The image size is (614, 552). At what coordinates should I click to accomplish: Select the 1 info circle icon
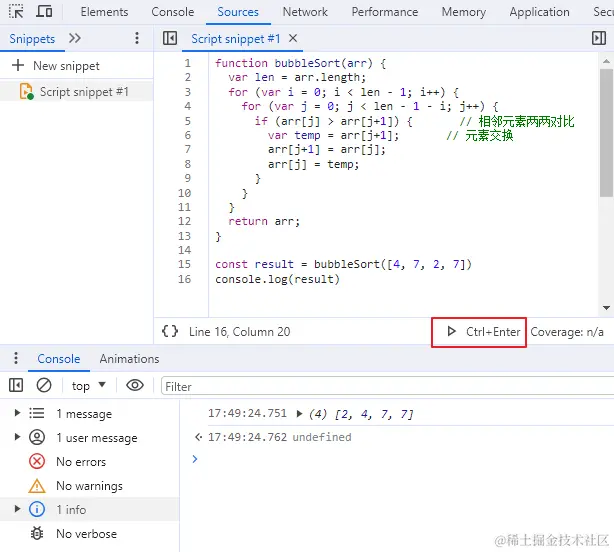pos(37,509)
